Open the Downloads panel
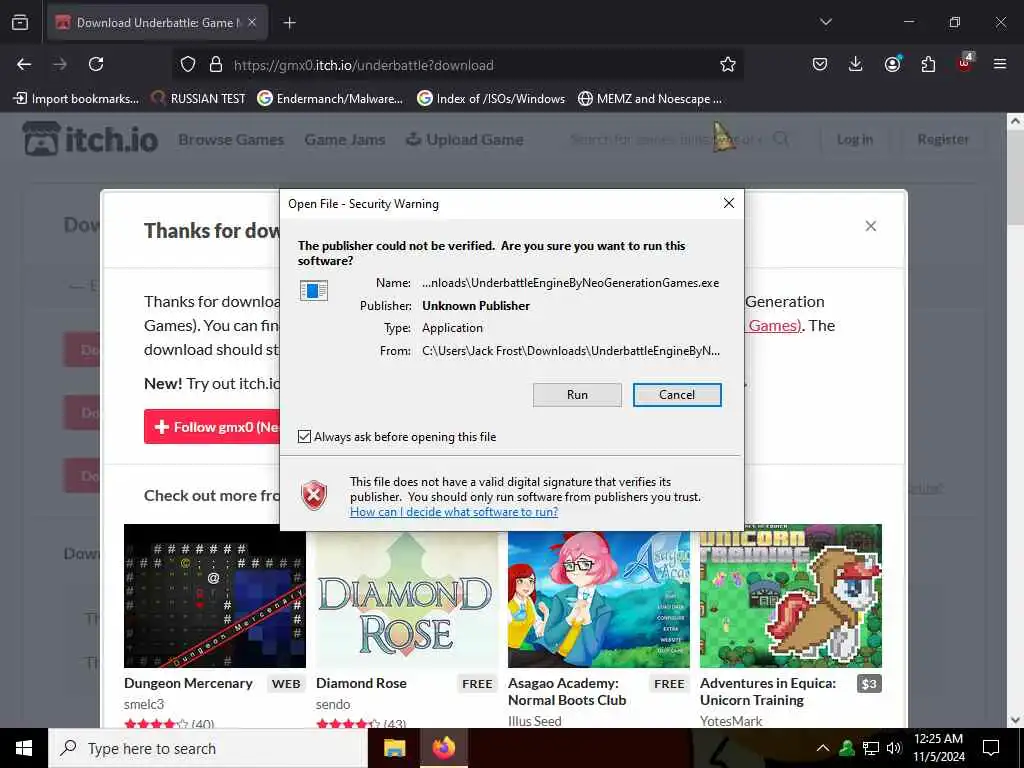 tap(856, 64)
